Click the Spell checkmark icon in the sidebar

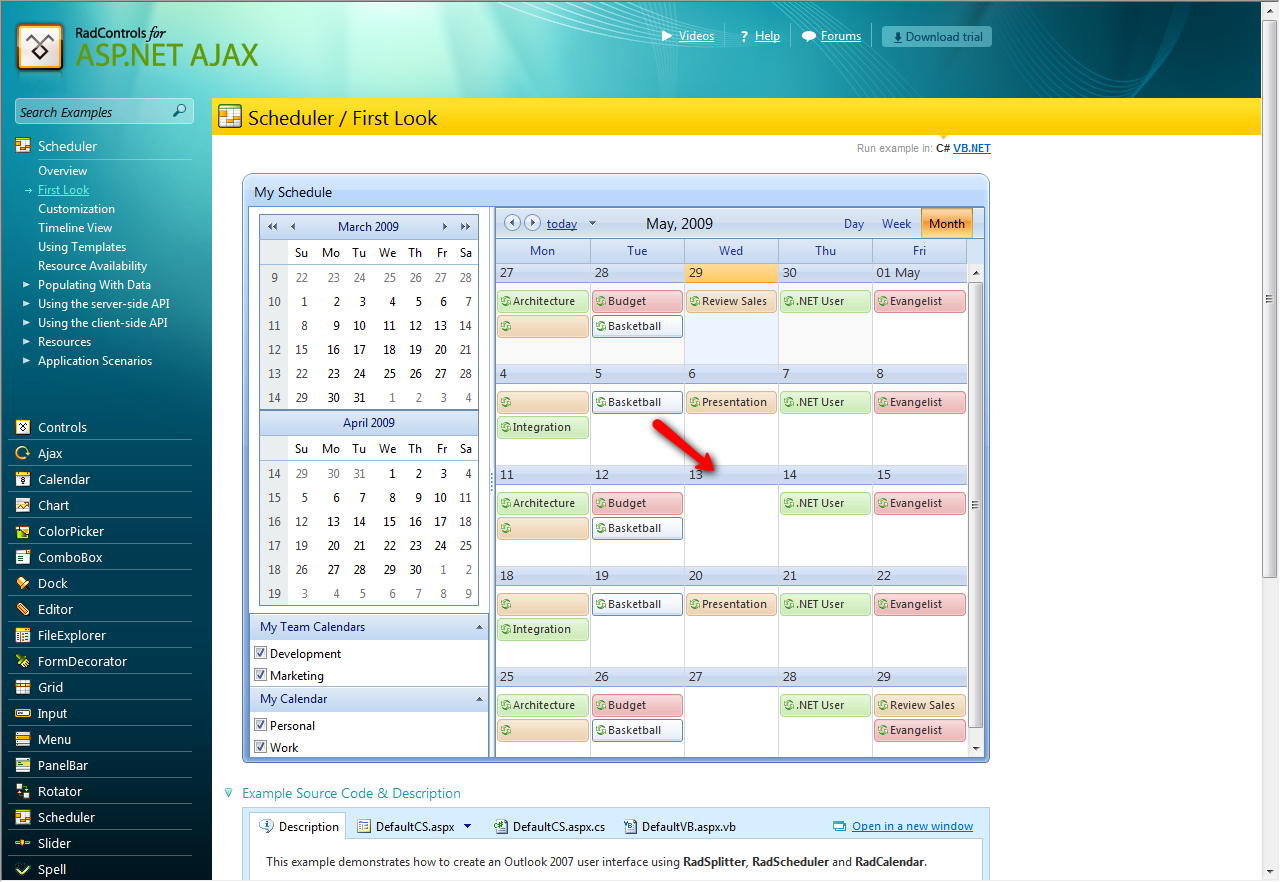coord(23,869)
